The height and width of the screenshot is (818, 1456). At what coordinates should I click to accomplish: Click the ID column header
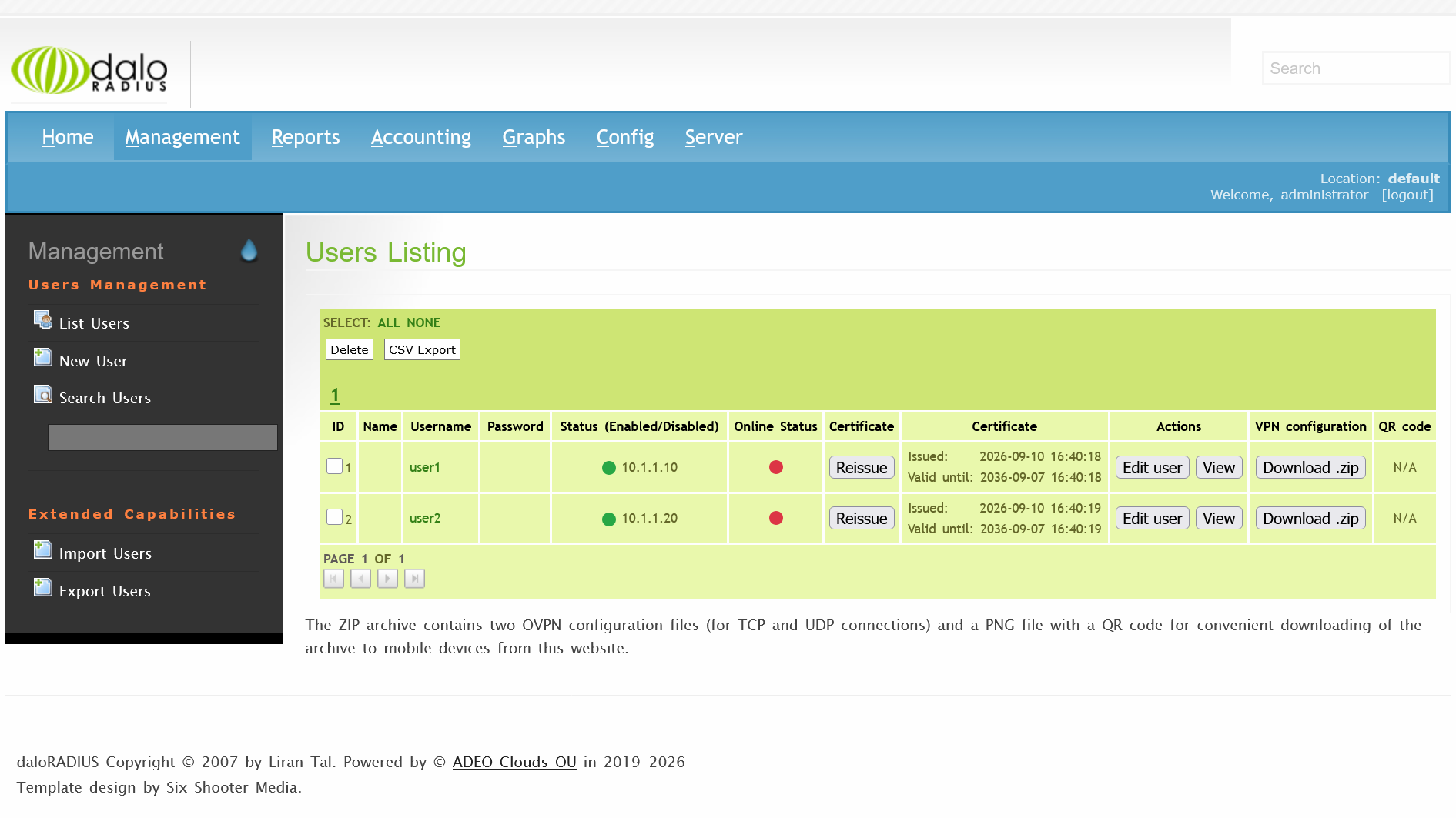[338, 426]
